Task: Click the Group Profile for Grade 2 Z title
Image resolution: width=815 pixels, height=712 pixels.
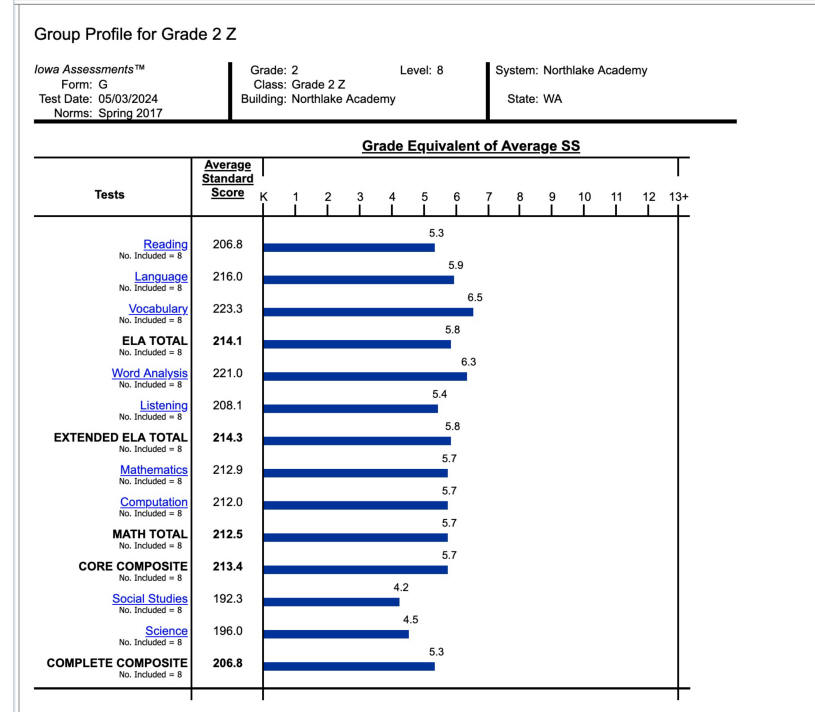Action: coord(135,34)
